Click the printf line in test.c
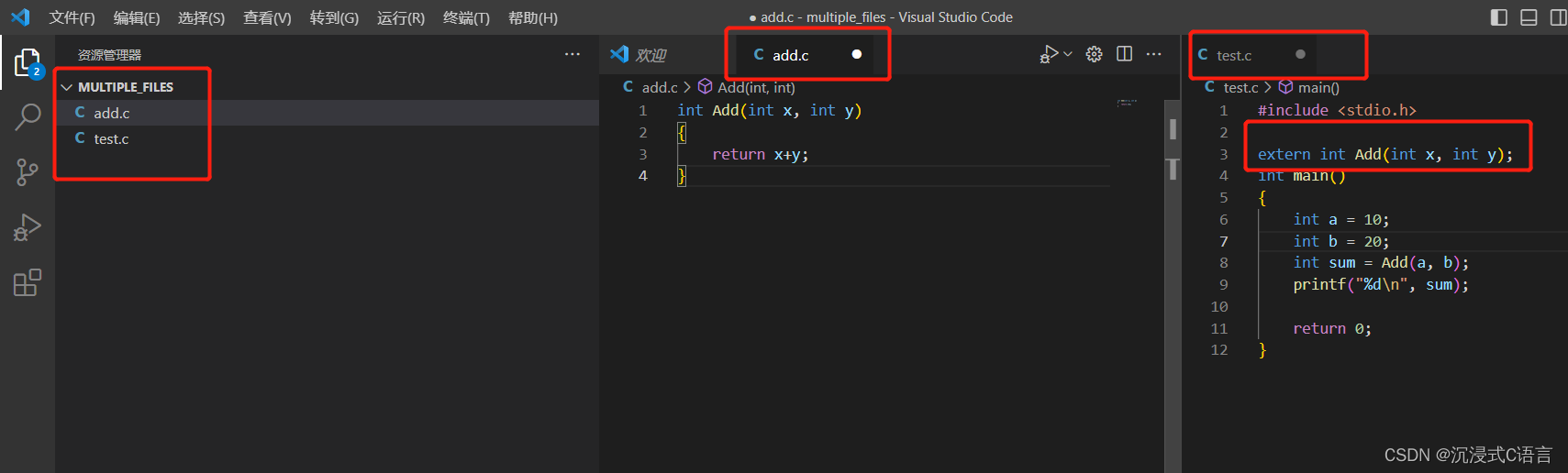The width and height of the screenshot is (1568, 473). [x=1381, y=284]
